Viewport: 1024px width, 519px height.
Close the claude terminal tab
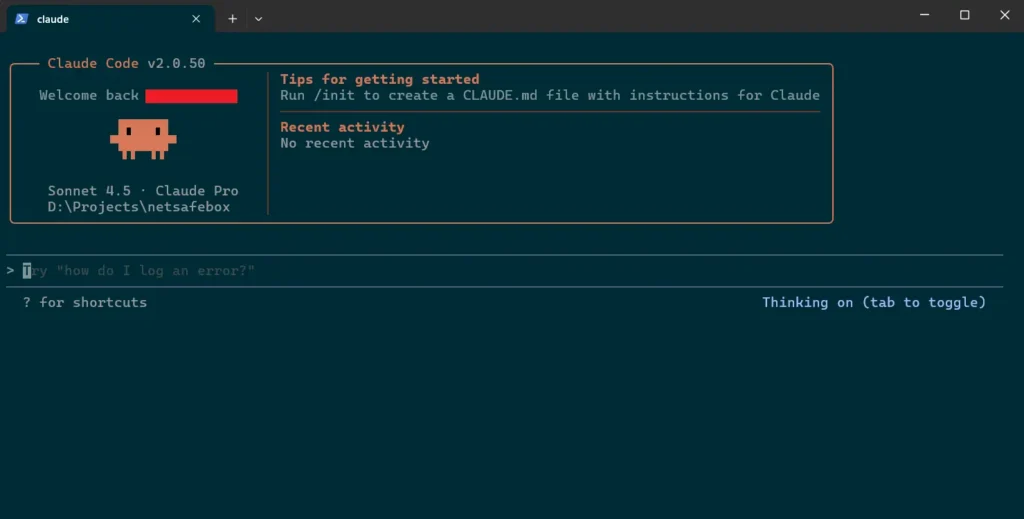[196, 18]
